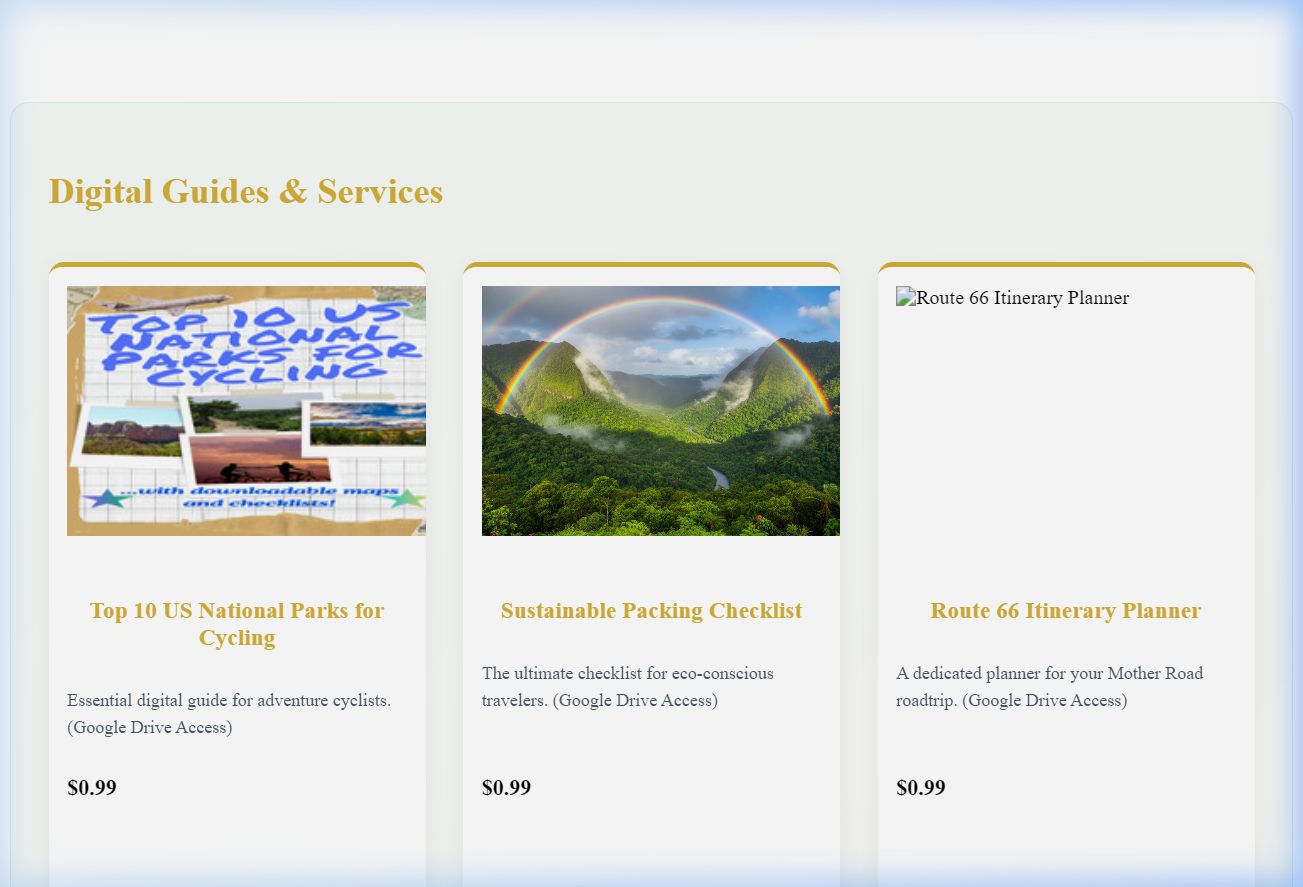
Task: Select the sunset cyclists silhouette photo
Action: 260,459
